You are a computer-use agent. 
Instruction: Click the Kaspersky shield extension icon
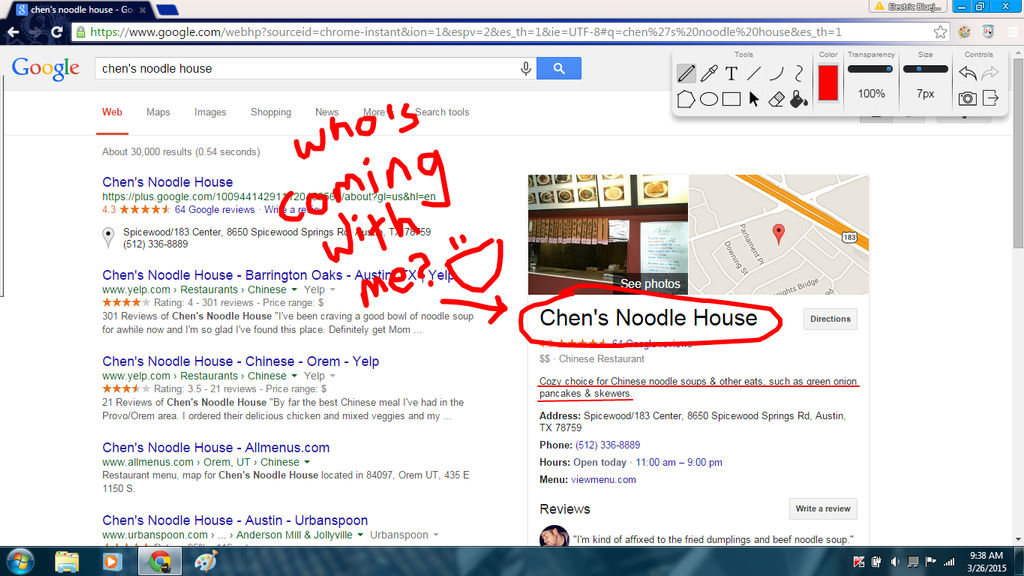988,32
